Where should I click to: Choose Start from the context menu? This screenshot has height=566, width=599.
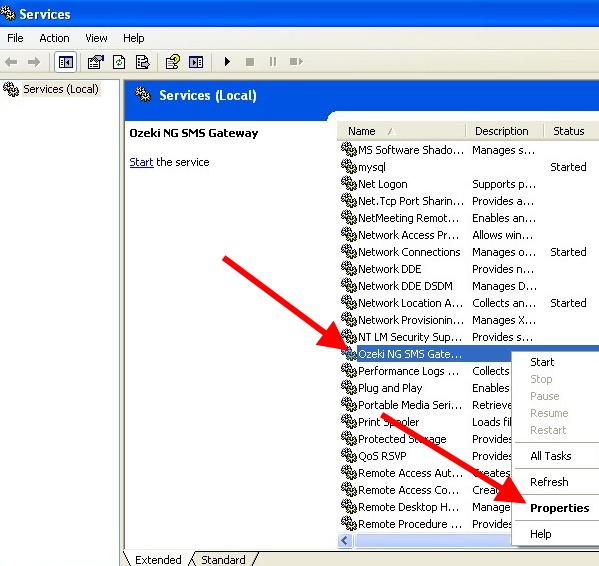click(542, 362)
